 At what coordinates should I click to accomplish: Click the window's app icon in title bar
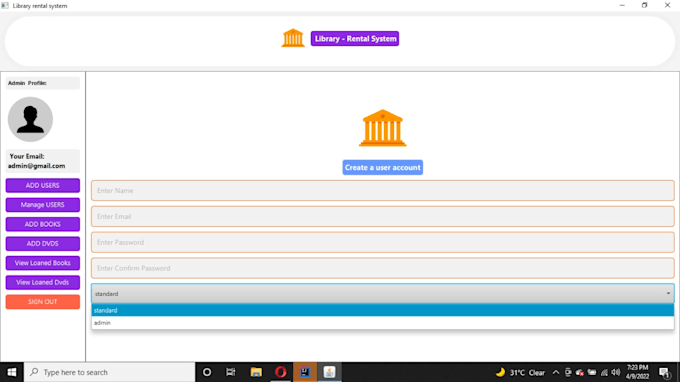(x=5, y=6)
